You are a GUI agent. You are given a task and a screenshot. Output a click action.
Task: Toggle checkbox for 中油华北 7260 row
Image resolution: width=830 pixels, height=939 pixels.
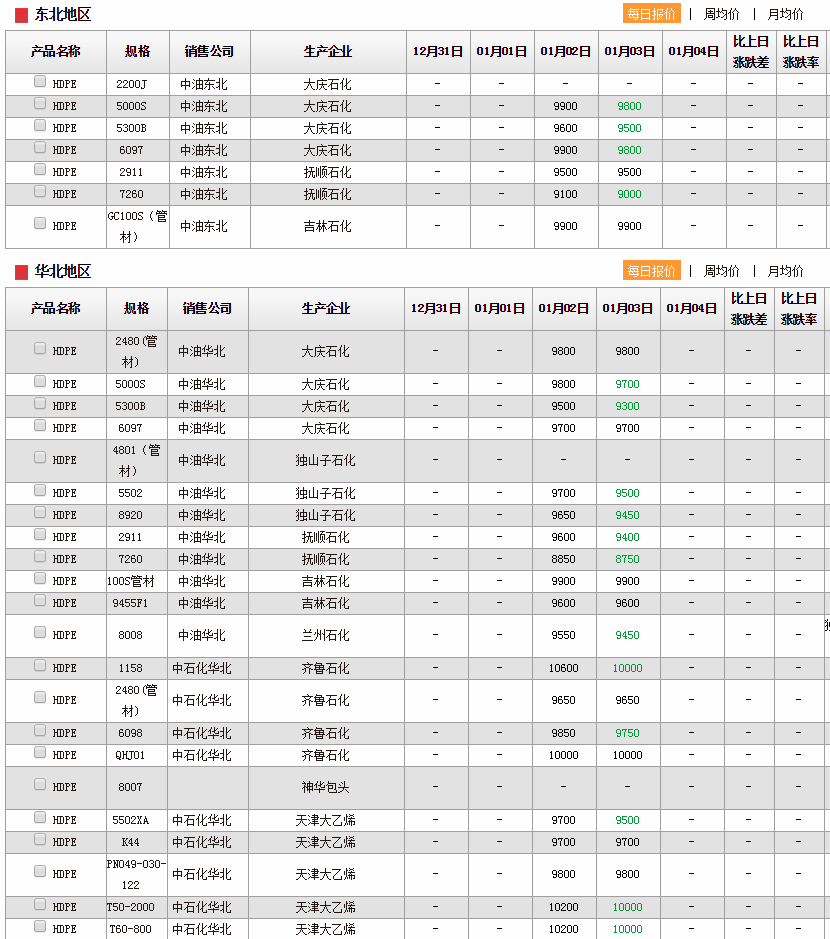coord(40,556)
